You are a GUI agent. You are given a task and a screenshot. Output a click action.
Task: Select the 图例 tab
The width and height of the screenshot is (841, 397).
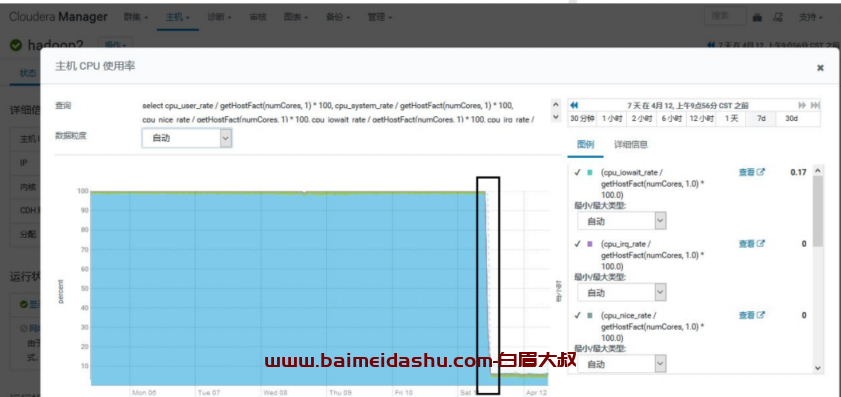click(x=585, y=144)
